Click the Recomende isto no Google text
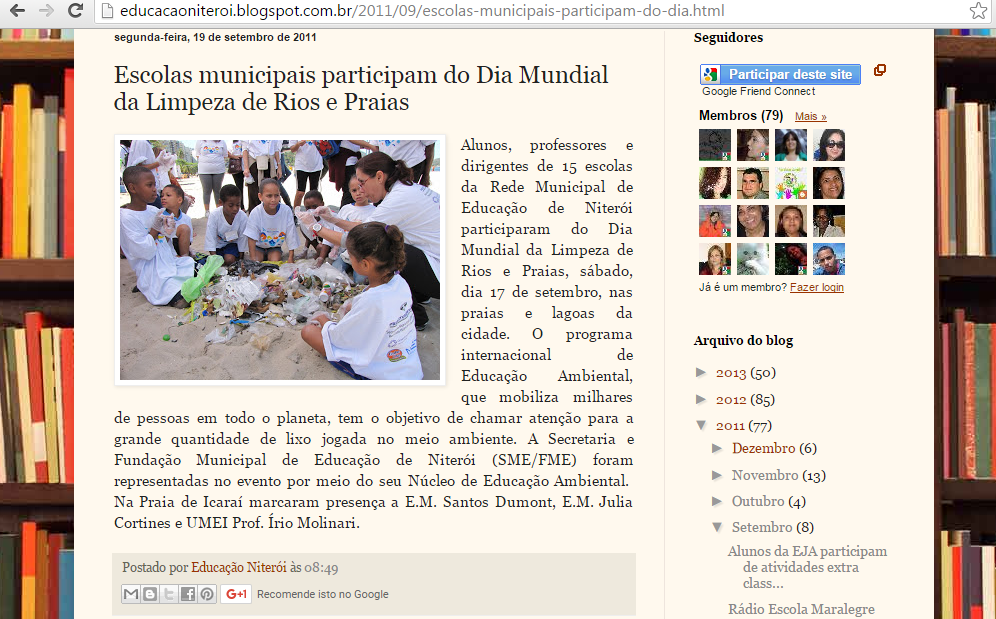Screen dimensions: 996x619 (323, 594)
